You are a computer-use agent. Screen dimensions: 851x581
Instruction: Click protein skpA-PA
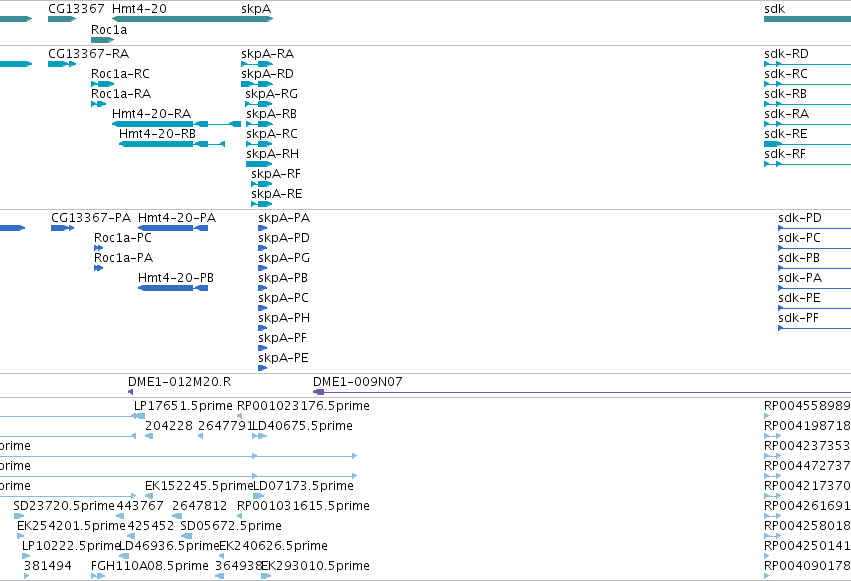284,218
